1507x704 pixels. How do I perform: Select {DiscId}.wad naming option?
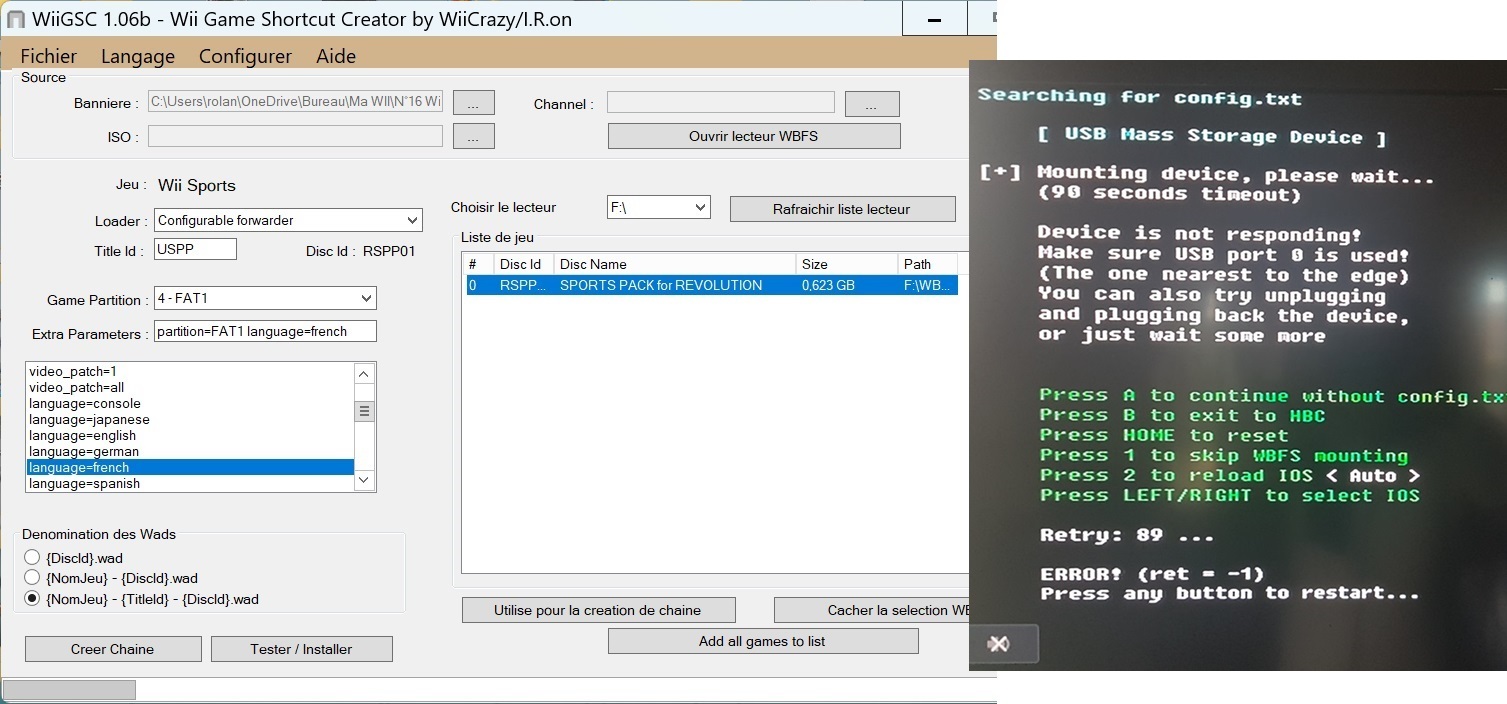tap(32, 557)
